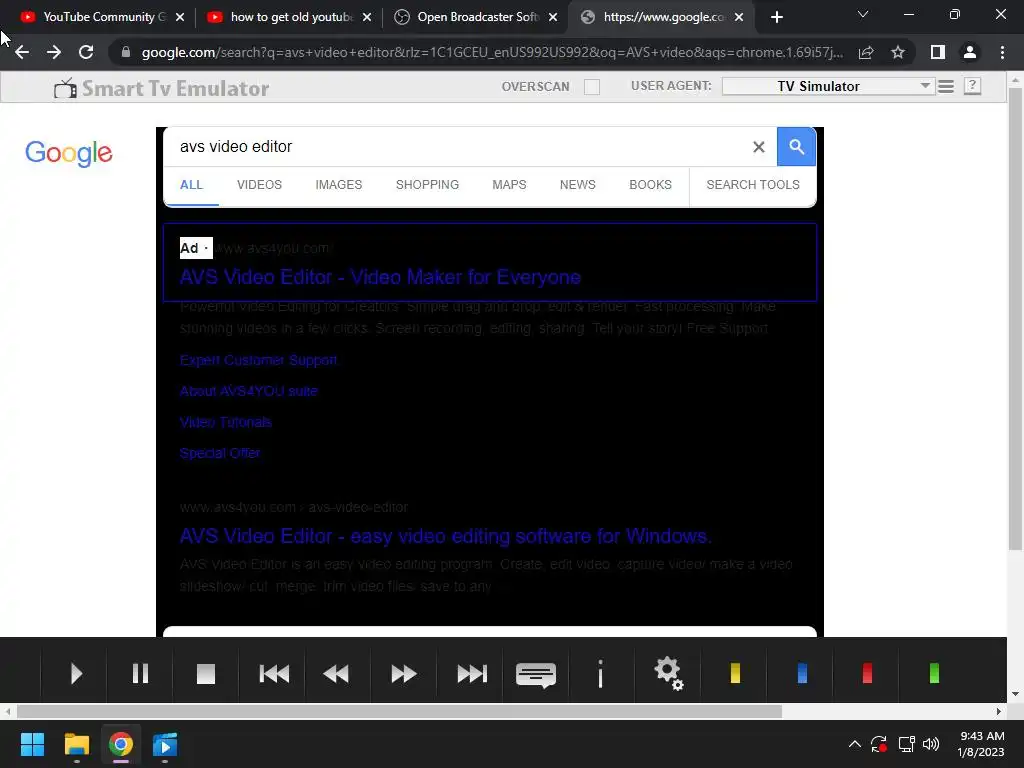1024x768 pixels.
Task: Toggle the Chrome side panel icon
Action: point(938,52)
